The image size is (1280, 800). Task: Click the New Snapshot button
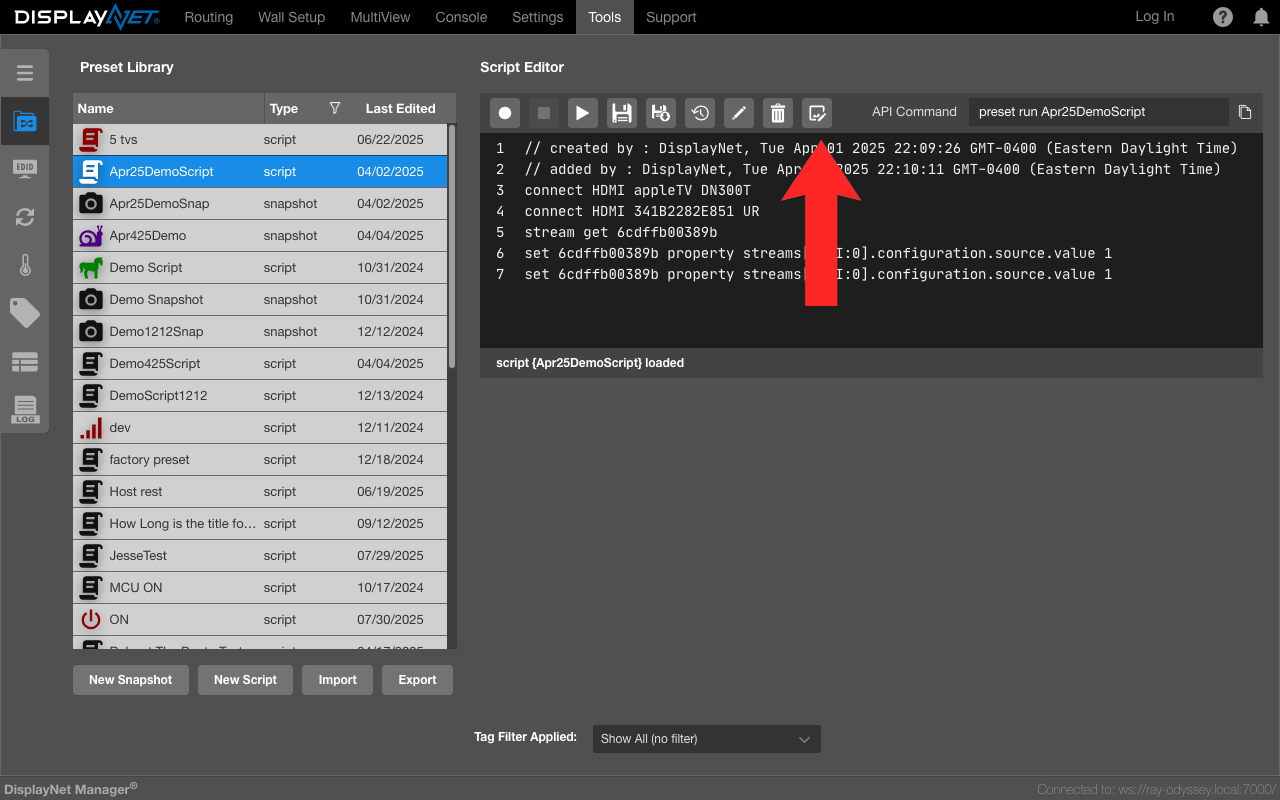[x=131, y=680]
